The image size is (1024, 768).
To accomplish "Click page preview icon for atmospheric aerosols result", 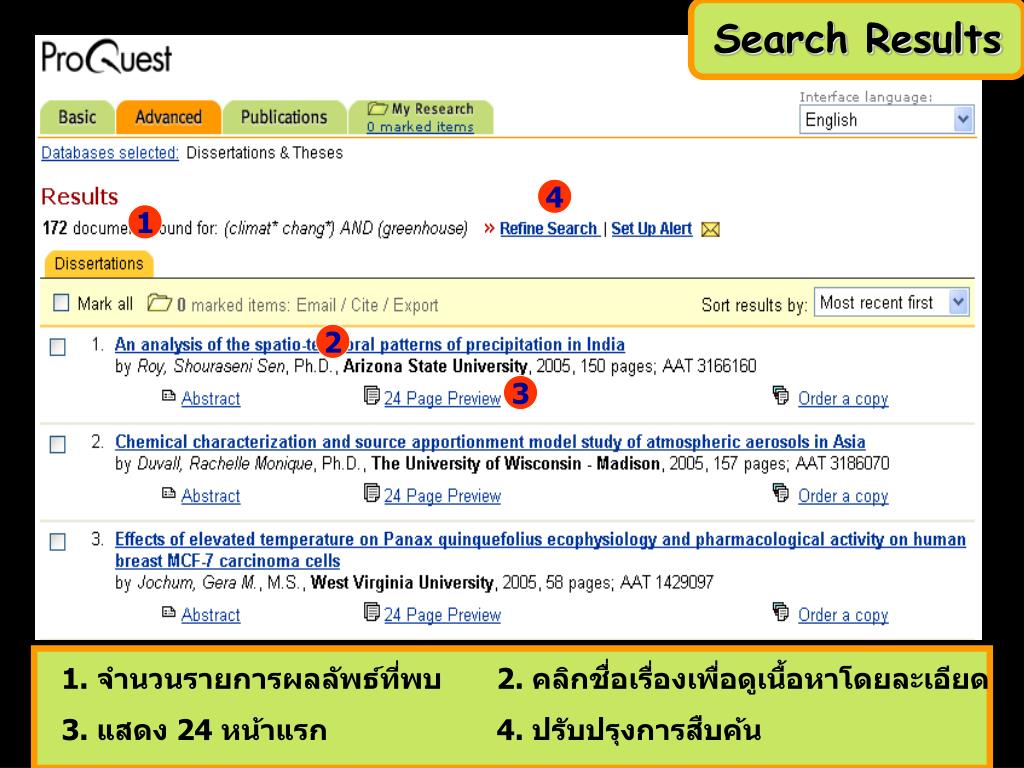I will (x=372, y=493).
